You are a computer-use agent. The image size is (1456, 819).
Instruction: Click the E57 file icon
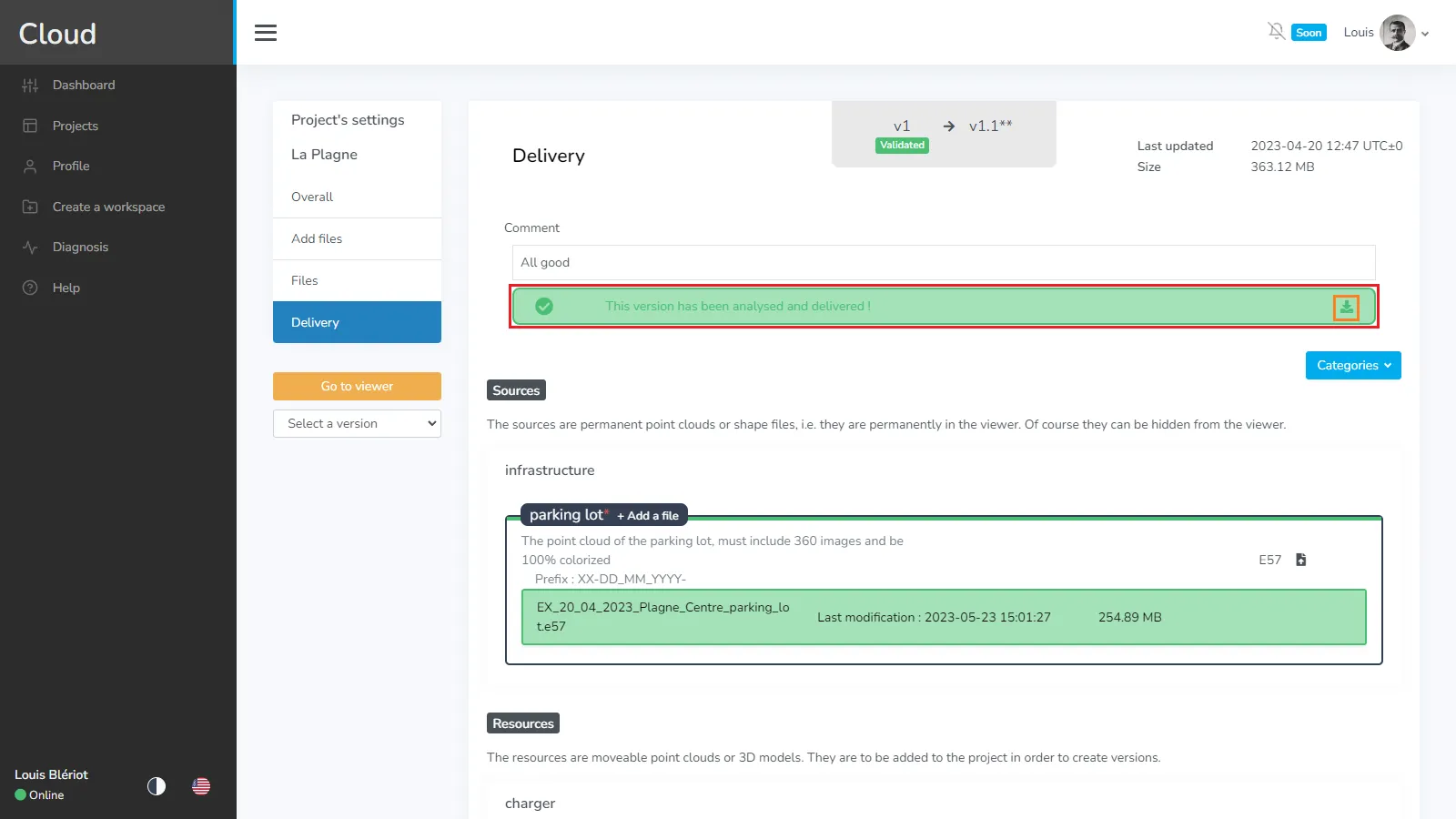tap(1300, 560)
